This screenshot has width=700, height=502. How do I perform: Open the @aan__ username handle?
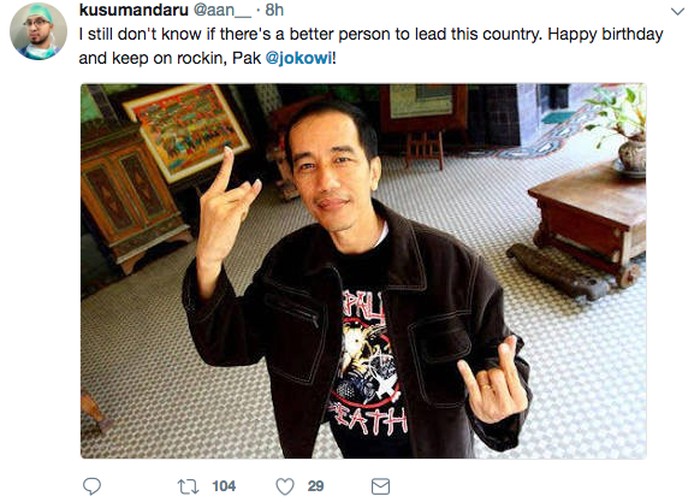click(x=222, y=10)
